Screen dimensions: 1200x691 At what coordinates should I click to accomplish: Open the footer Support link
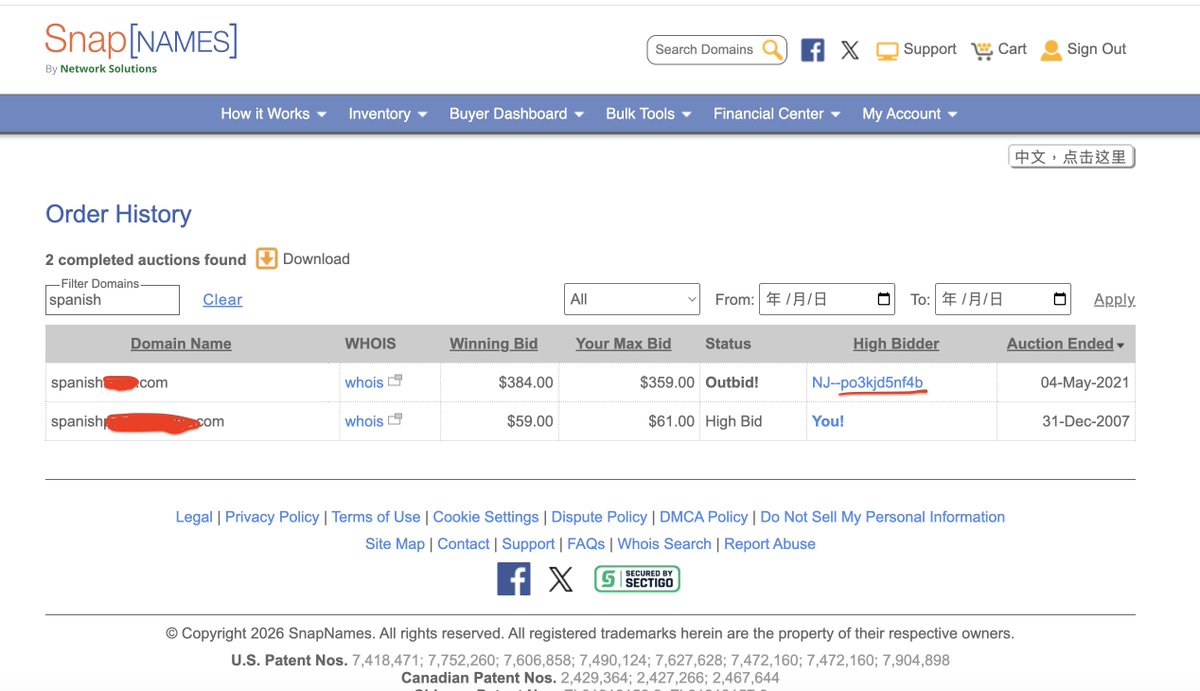coord(528,544)
